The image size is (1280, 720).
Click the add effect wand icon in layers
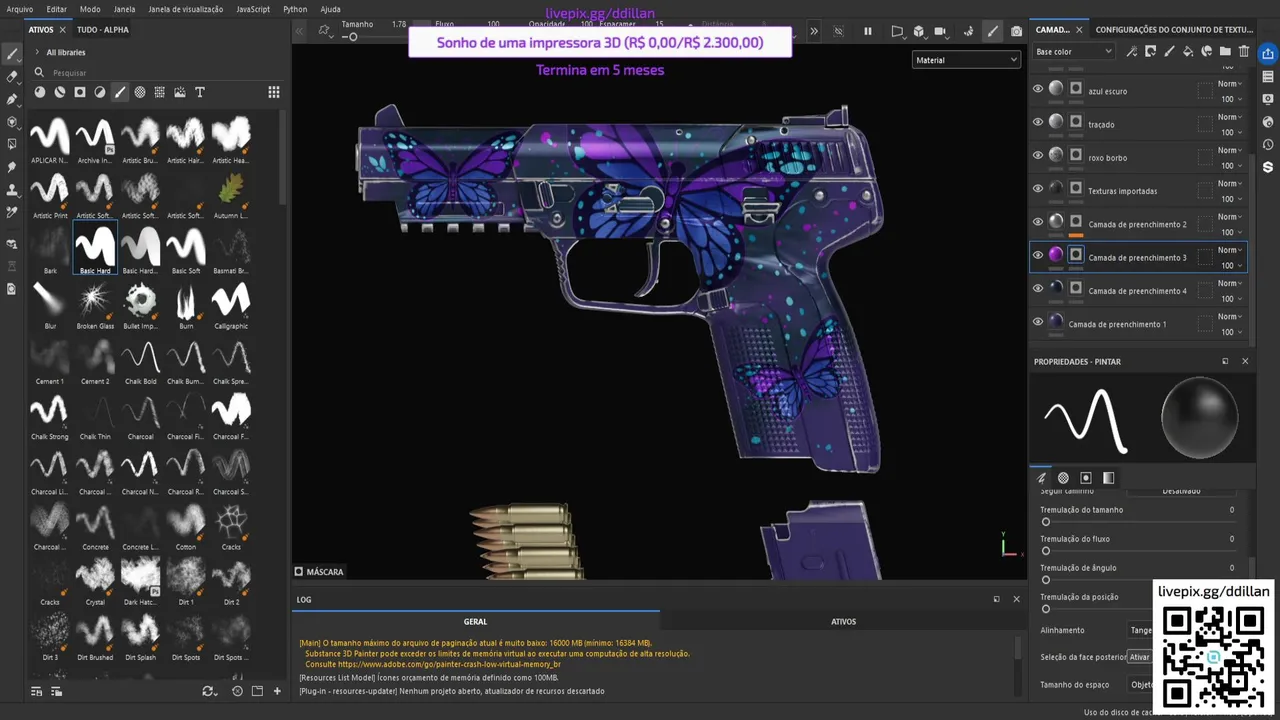(1131, 51)
